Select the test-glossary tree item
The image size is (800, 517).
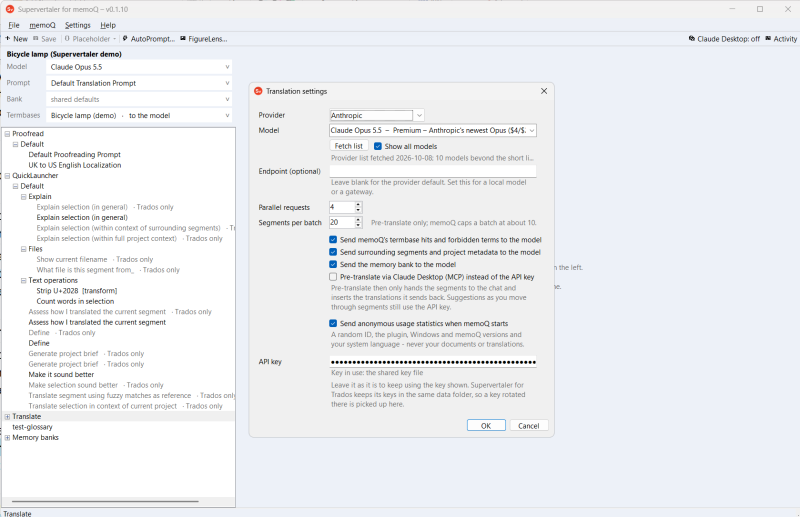point(32,427)
